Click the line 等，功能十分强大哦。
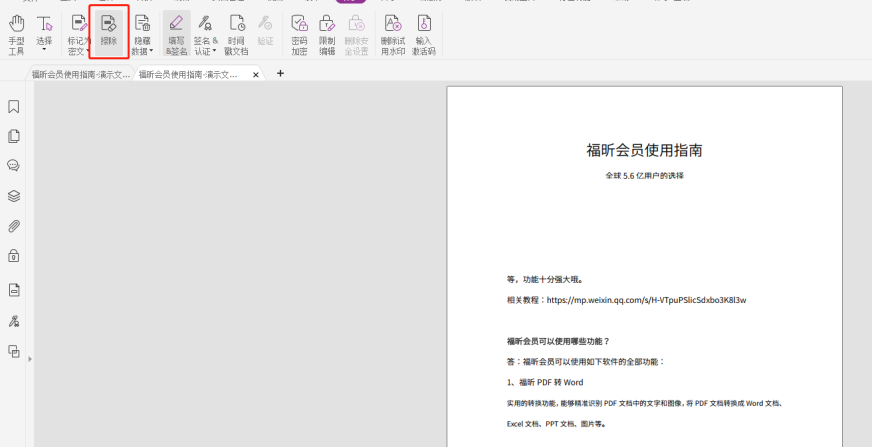Viewport: 872px width, 448px height. pyautogui.click(x=545, y=280)
